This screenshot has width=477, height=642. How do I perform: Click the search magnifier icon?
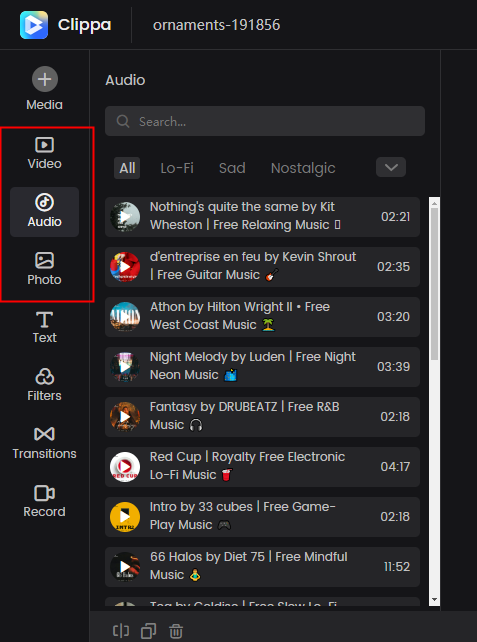tap(123, 121)
